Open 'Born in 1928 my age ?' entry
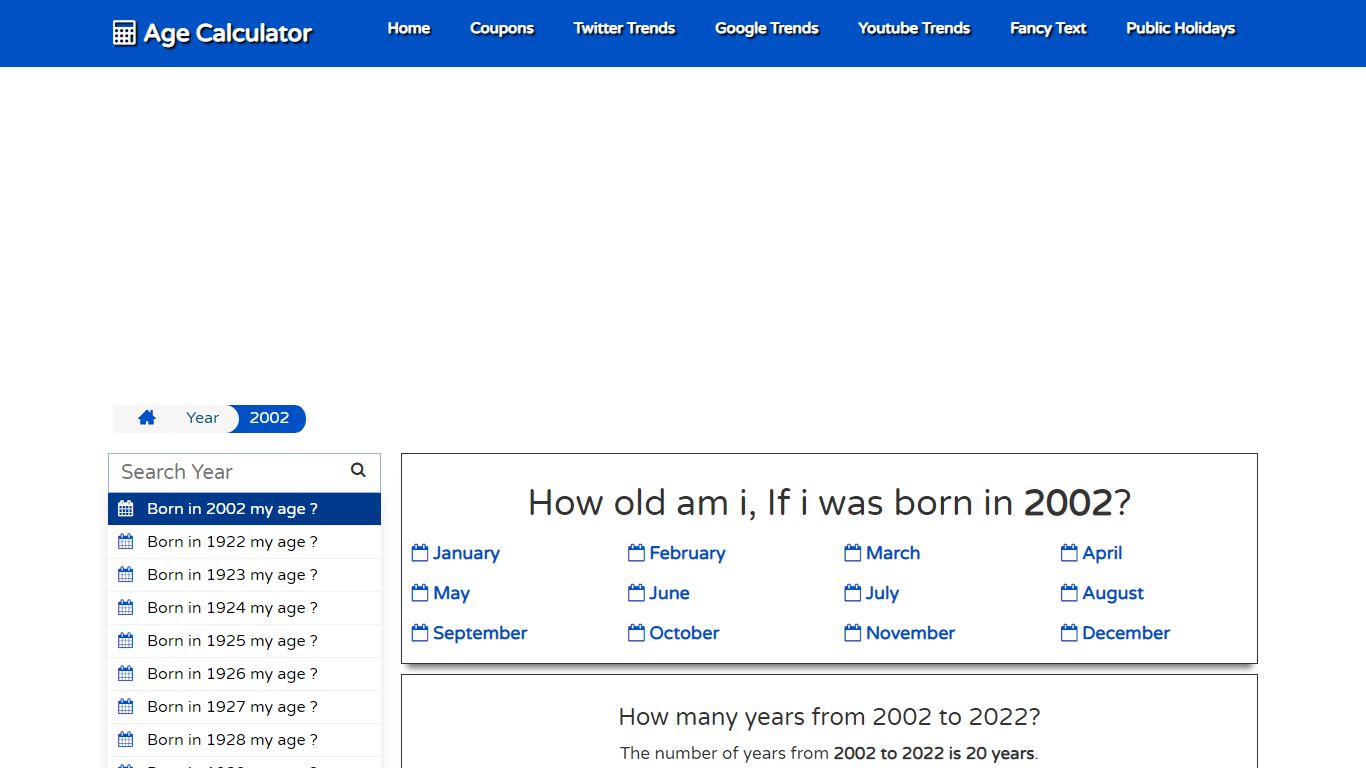Viewport: 1366px width, 768px height. click(244, 740)
